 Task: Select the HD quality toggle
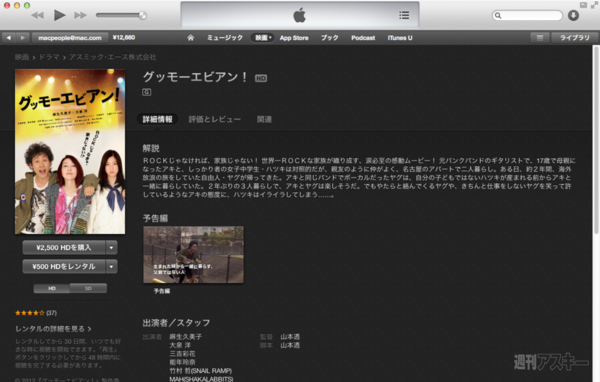[x=52, y=288]
